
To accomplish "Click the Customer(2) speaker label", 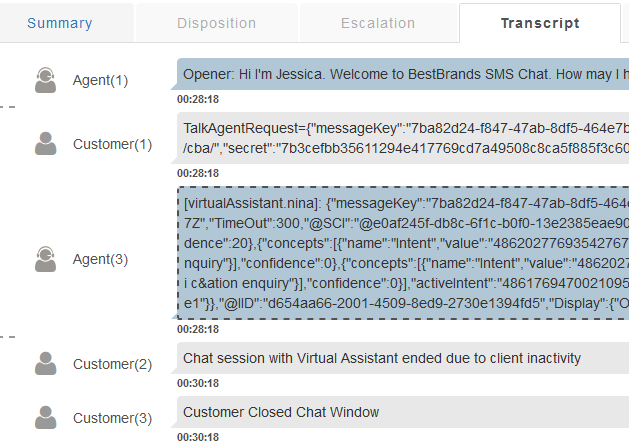I will tap(113, 363).
